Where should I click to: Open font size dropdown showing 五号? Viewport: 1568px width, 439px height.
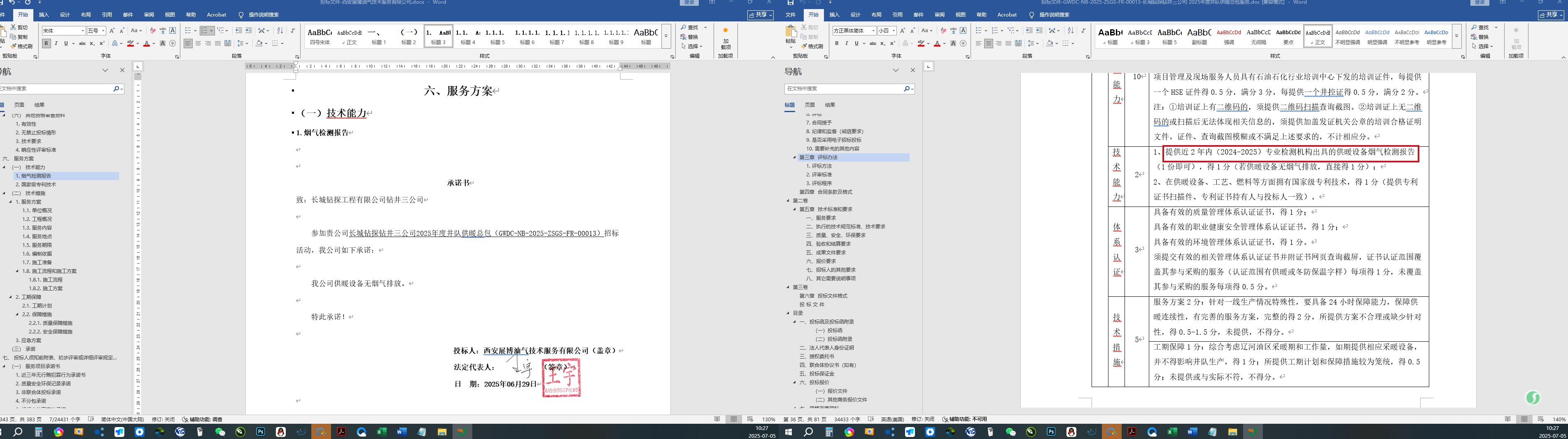point(103,31)
